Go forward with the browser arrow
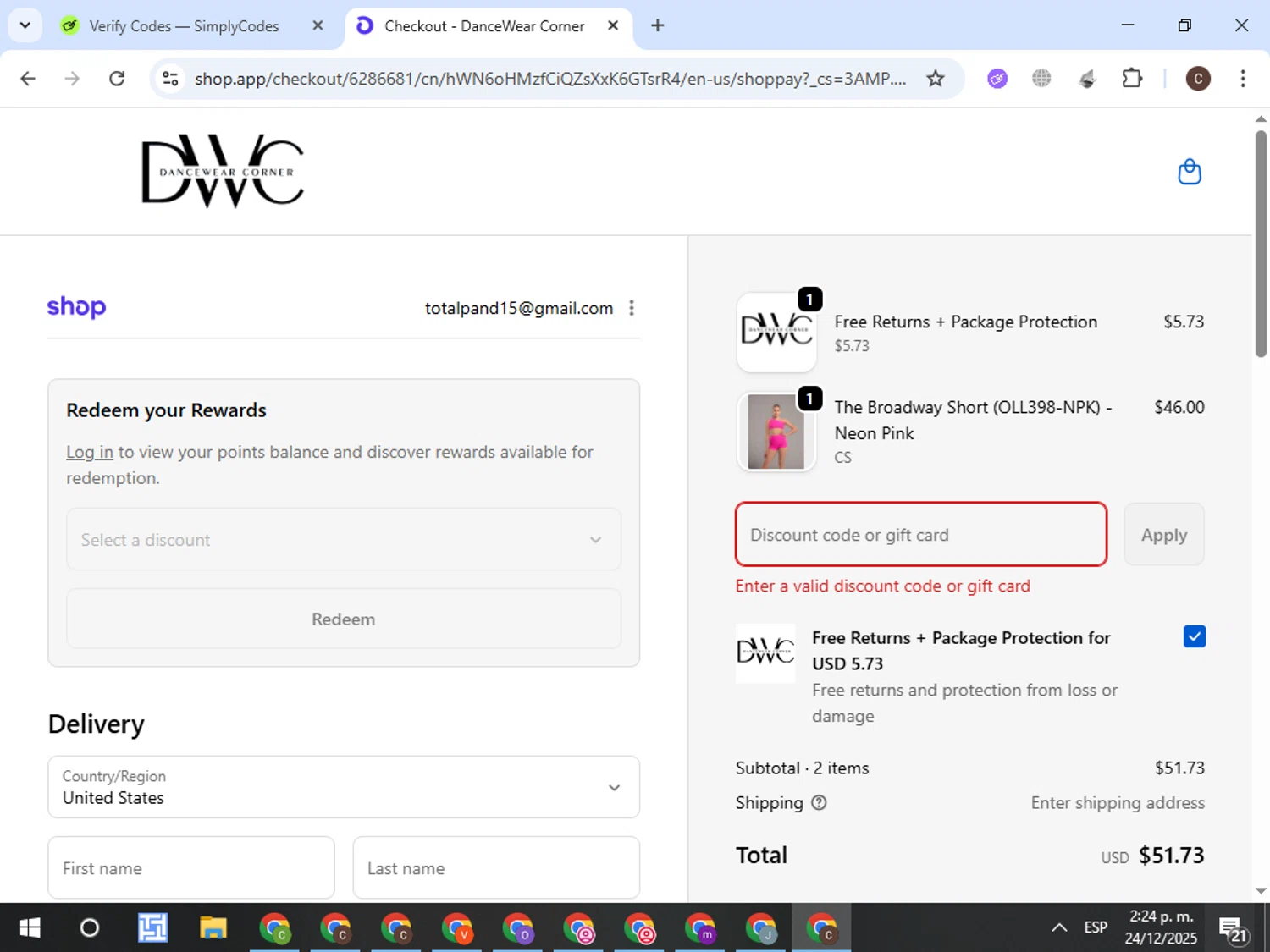 click(72, 79)
